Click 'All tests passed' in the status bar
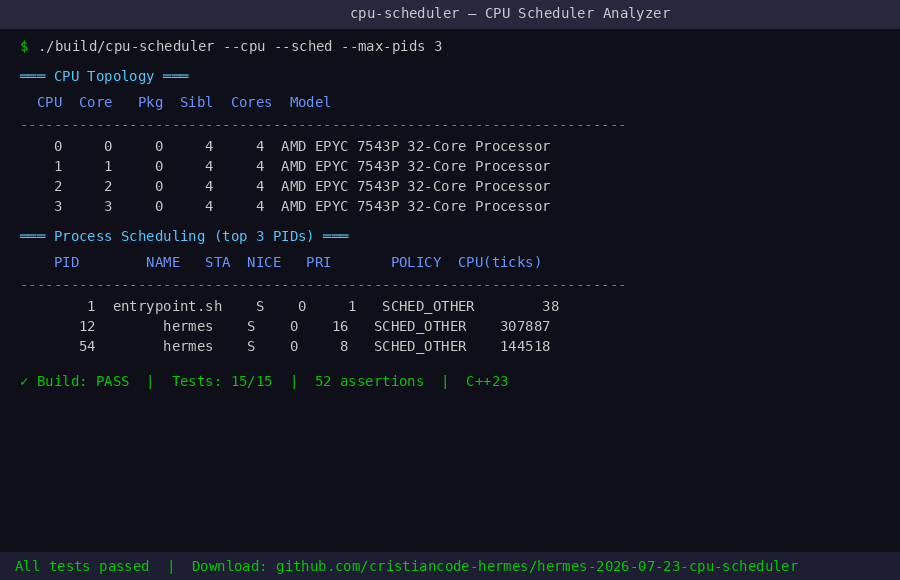The height and width of the screenshot is (580, 900). (x=82, y=567)
